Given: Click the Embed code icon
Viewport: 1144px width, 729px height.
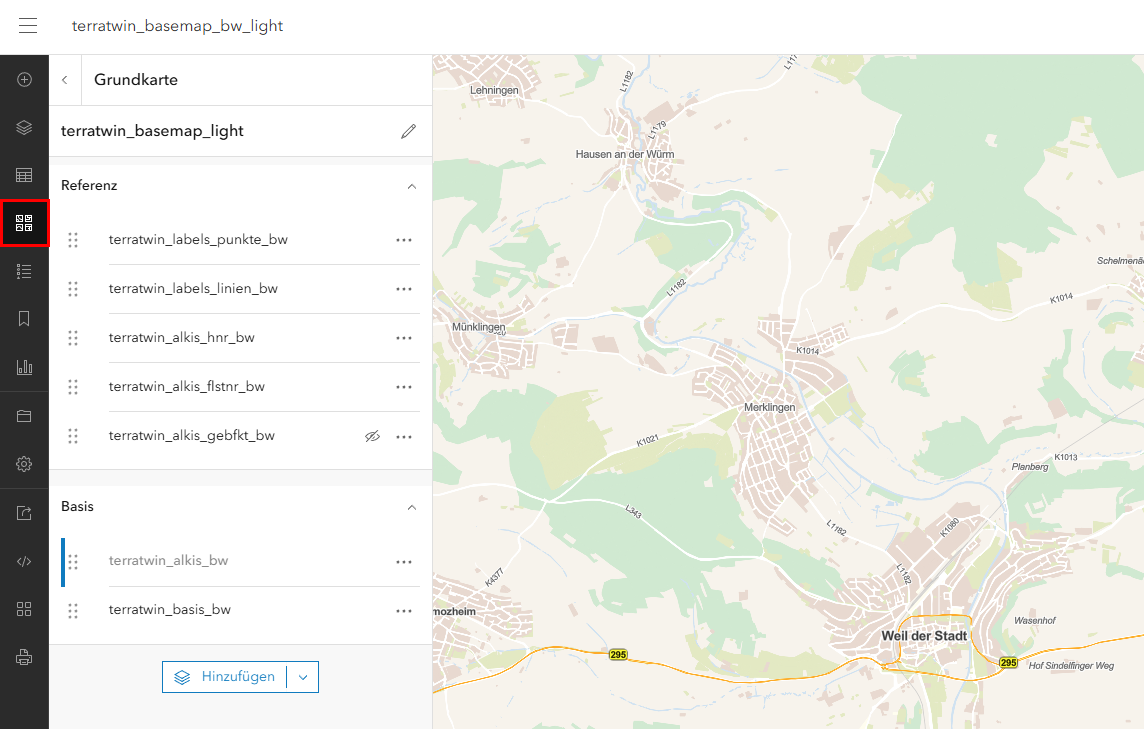Looking at the screenshot, I should pos(25,560).
